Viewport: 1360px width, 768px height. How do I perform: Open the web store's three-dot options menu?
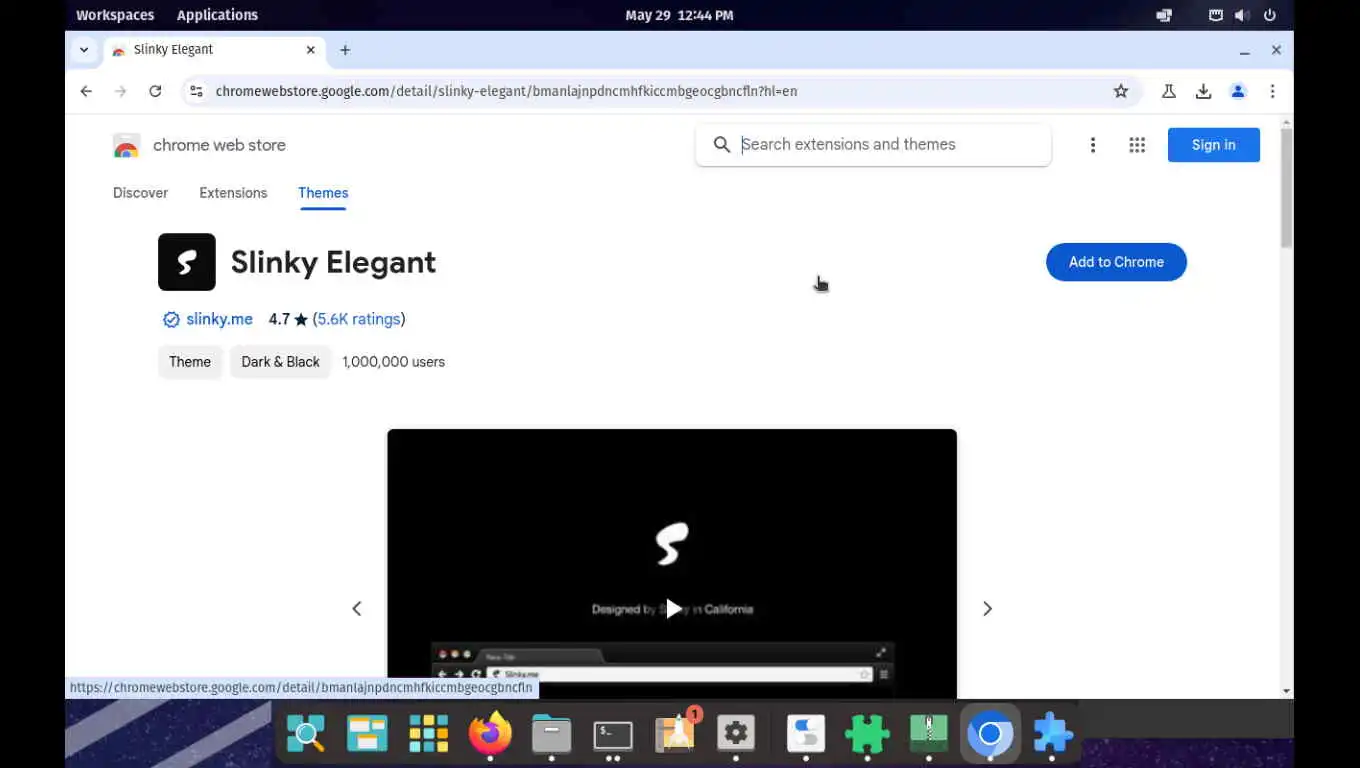pyautogui.click(x=1093, y=145)
